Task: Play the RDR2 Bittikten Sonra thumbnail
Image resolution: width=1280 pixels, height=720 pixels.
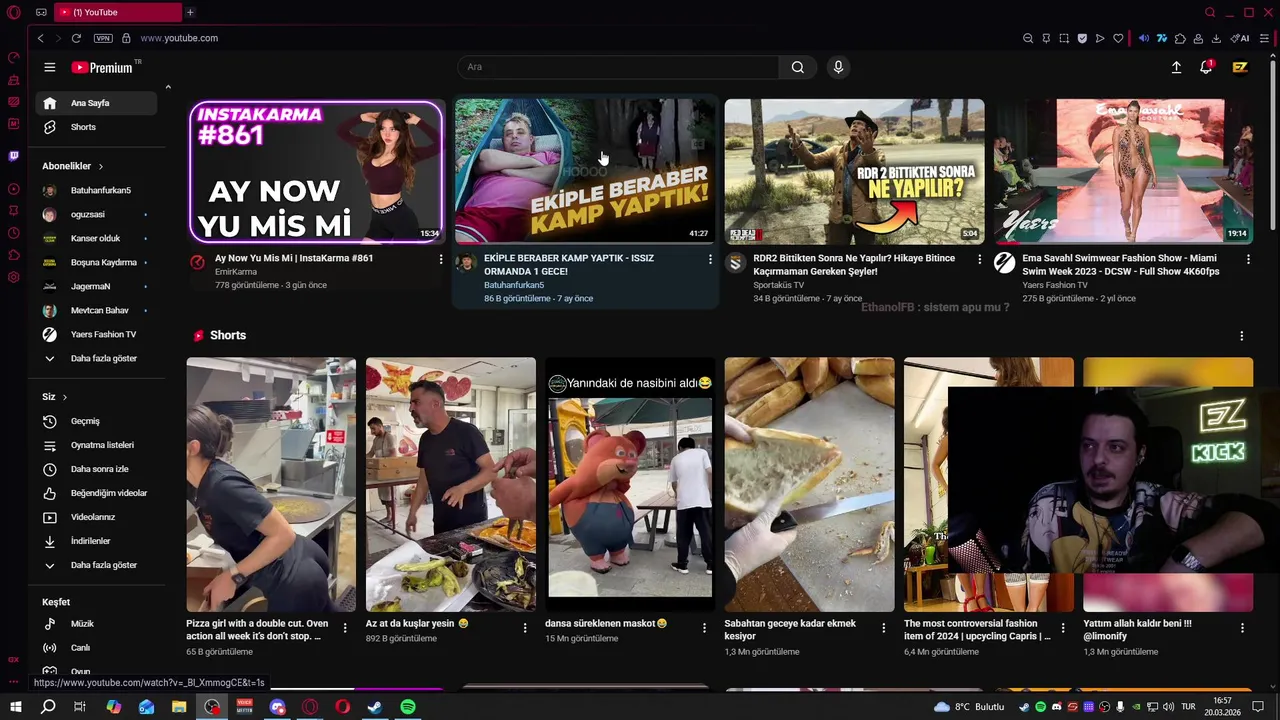Action: pyautogui.click(x=854, y=171)
